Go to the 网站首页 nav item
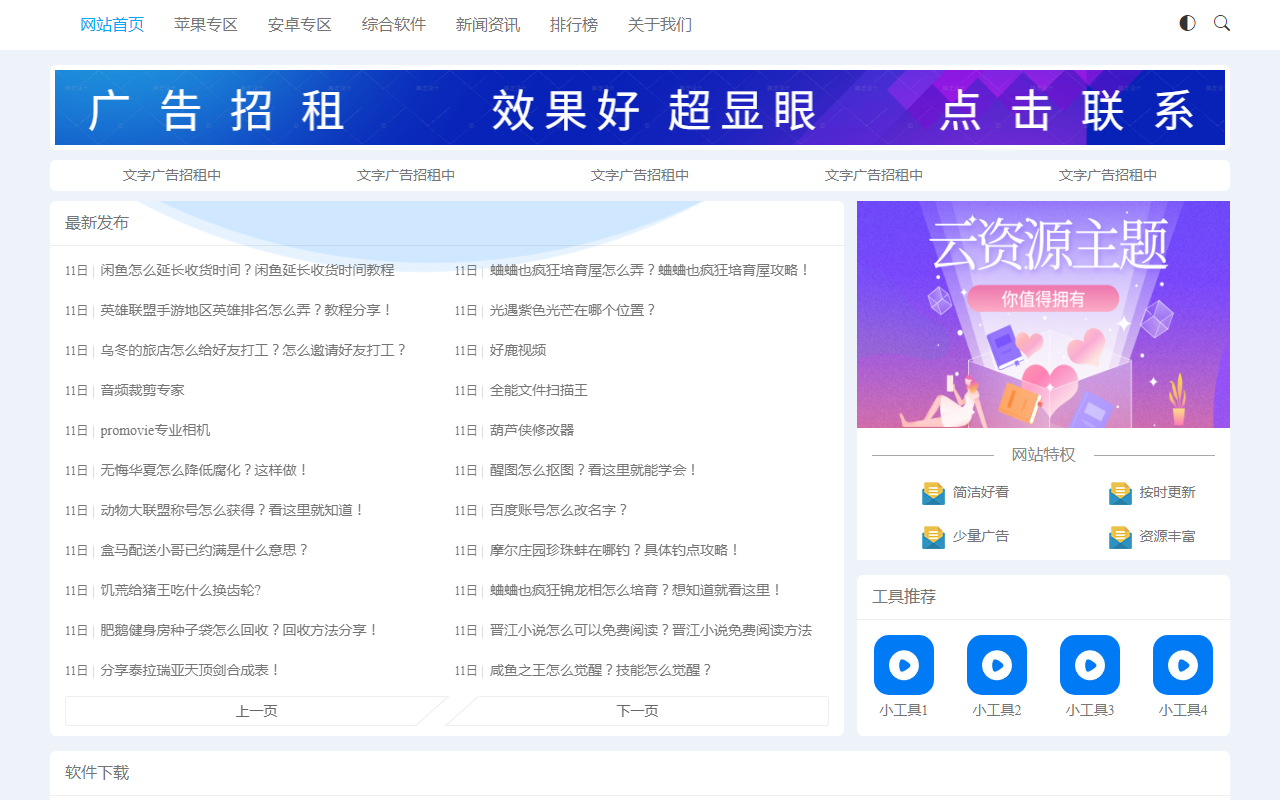The width and height of the screenshot is (1280, 800). tap(112, 25)
